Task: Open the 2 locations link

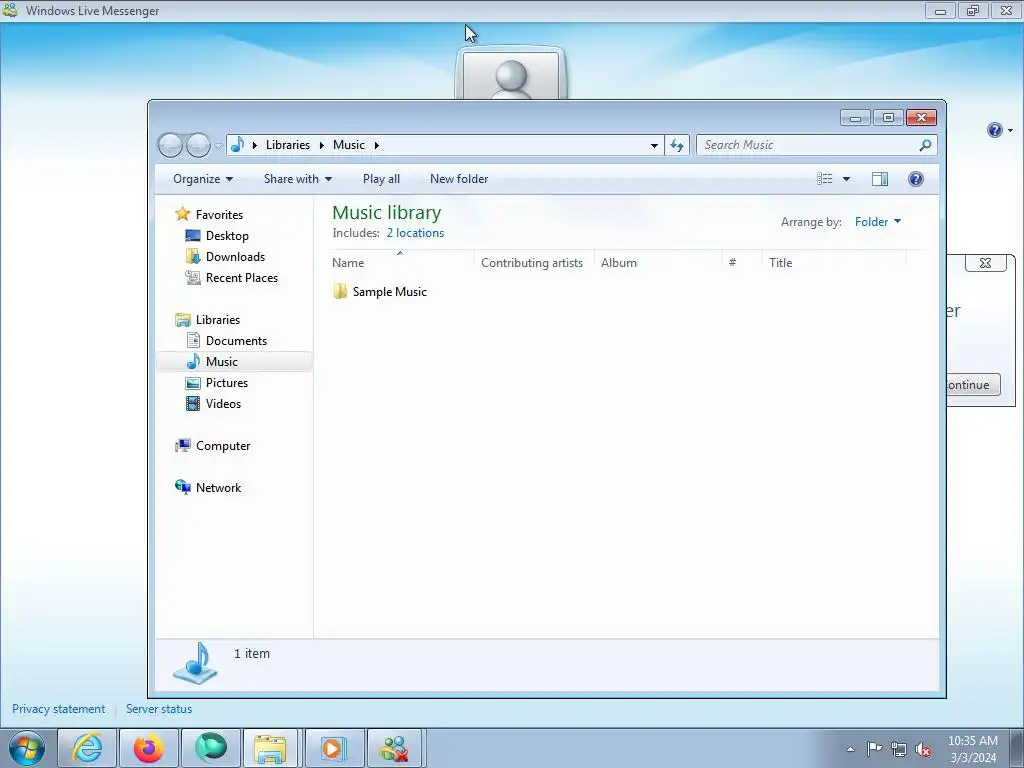Action: [415, 233]
